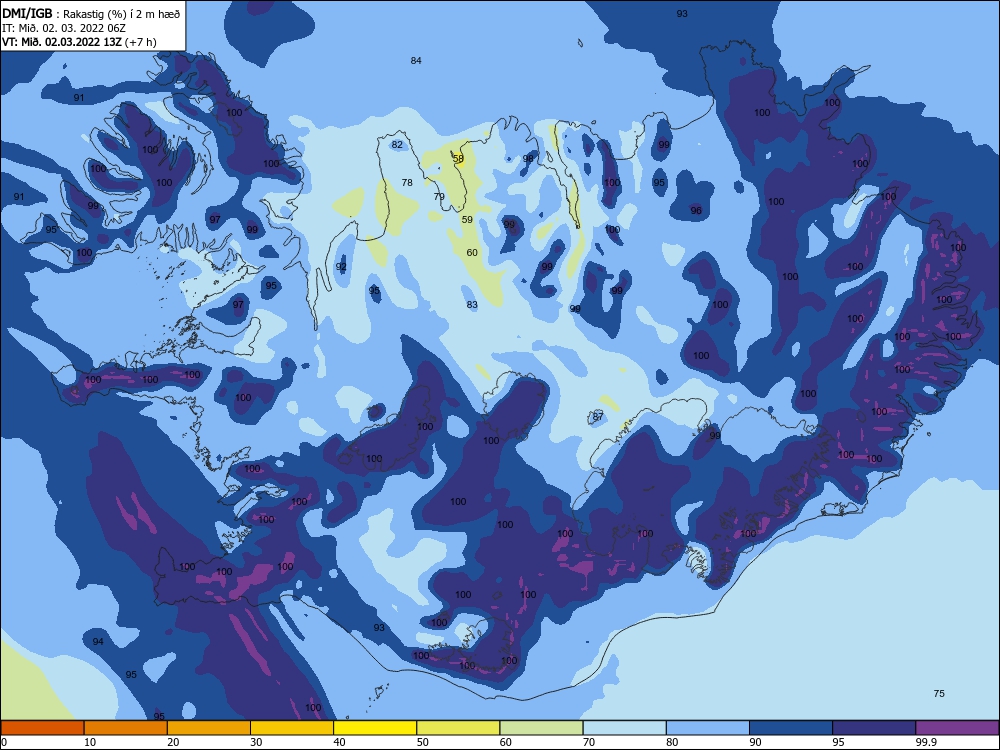
Task: Click the legend tick label 99.9
Action: tap(926, 742)
